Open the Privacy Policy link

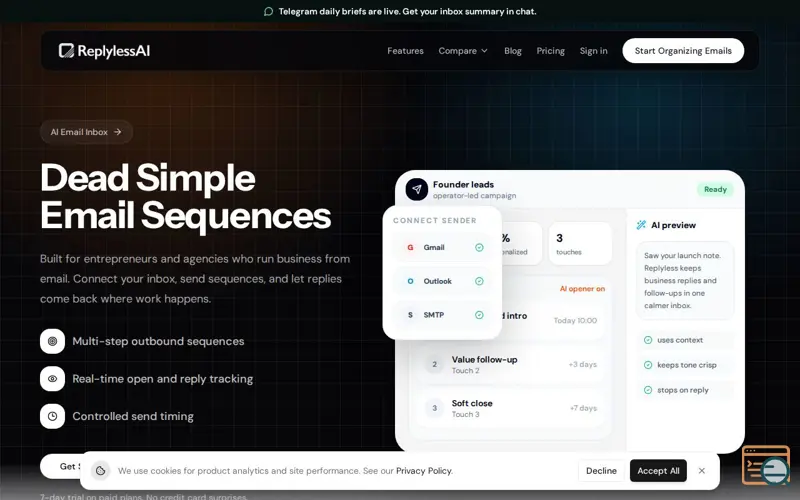coord(423,470)
